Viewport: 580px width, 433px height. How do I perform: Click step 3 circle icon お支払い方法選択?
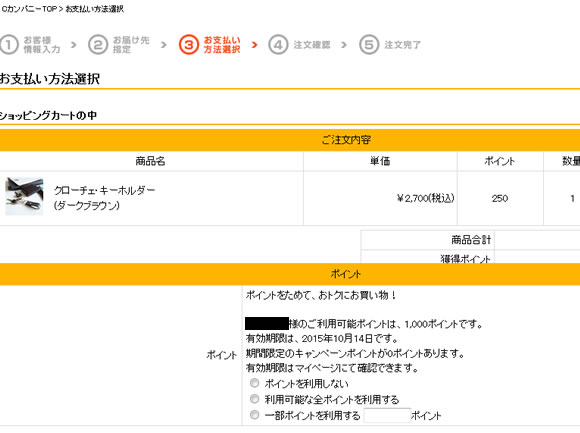click(189, 45)
